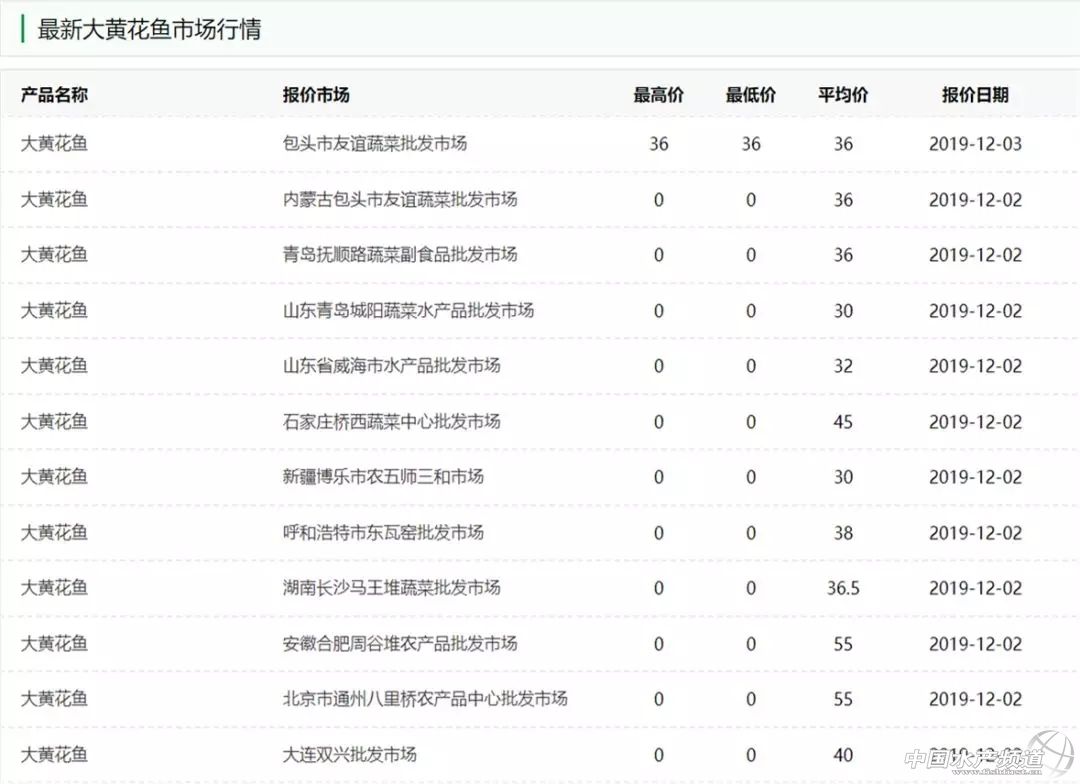Select 青岛抚顺路蔬菜副食品批发市场 row
This screenshot has width=1080, height=784.
400,254
